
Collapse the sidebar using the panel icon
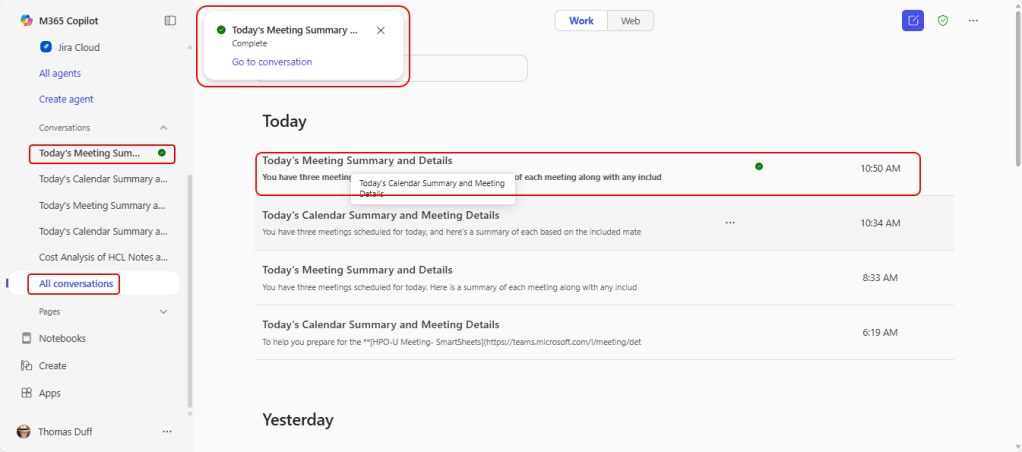tap(170, 20)
